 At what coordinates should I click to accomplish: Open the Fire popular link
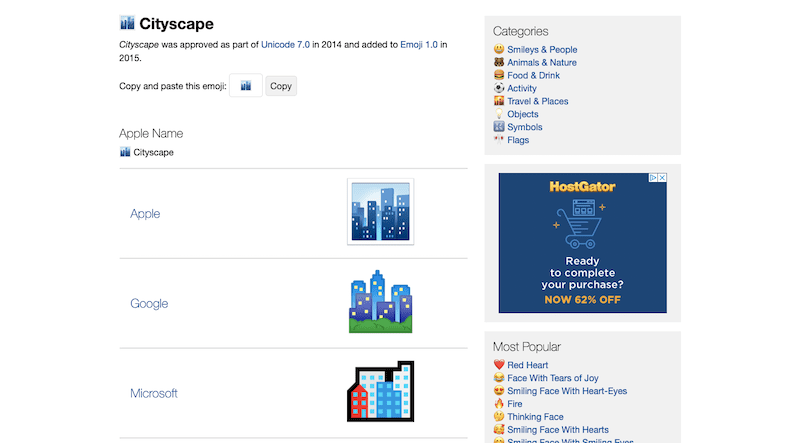click(x=514, y=404)
